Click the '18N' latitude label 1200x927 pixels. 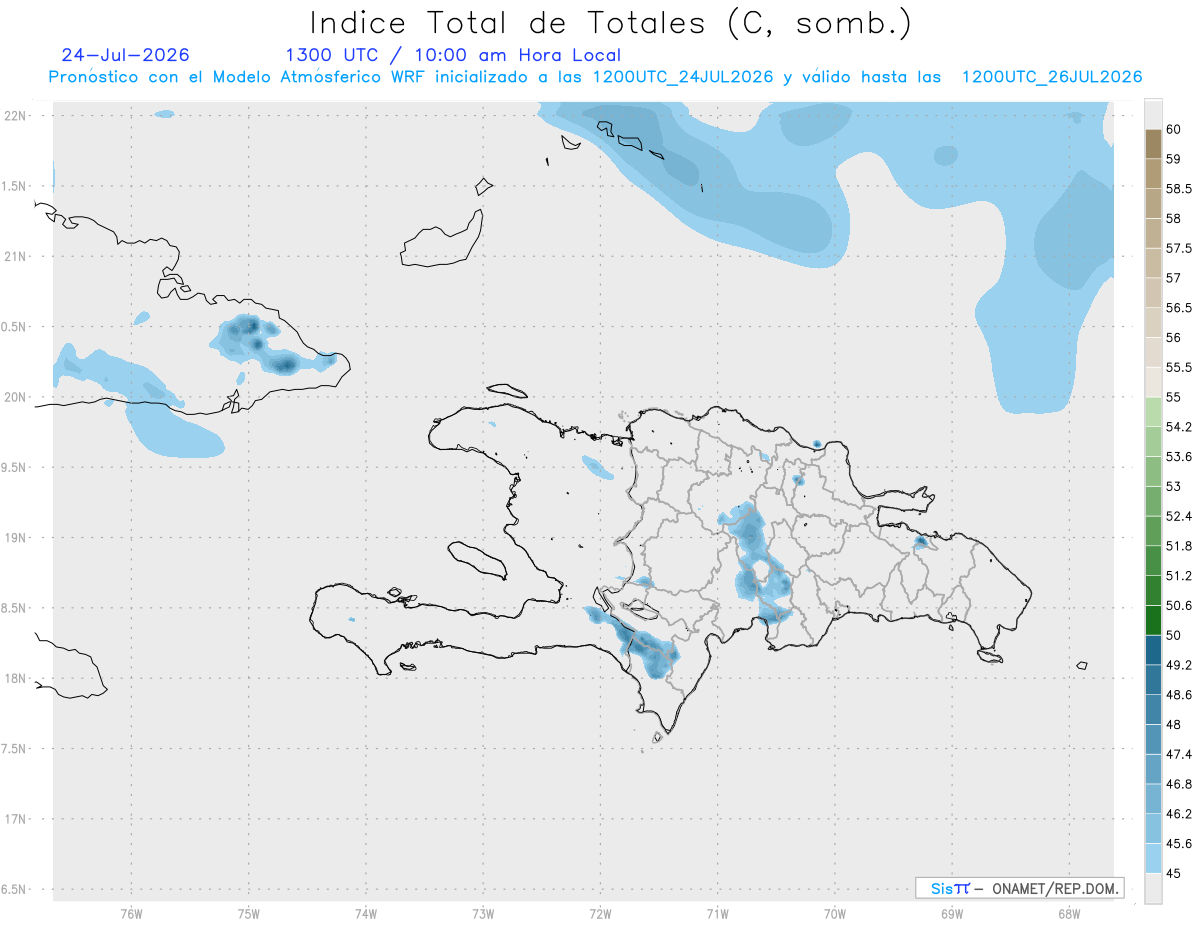(16, 678)
